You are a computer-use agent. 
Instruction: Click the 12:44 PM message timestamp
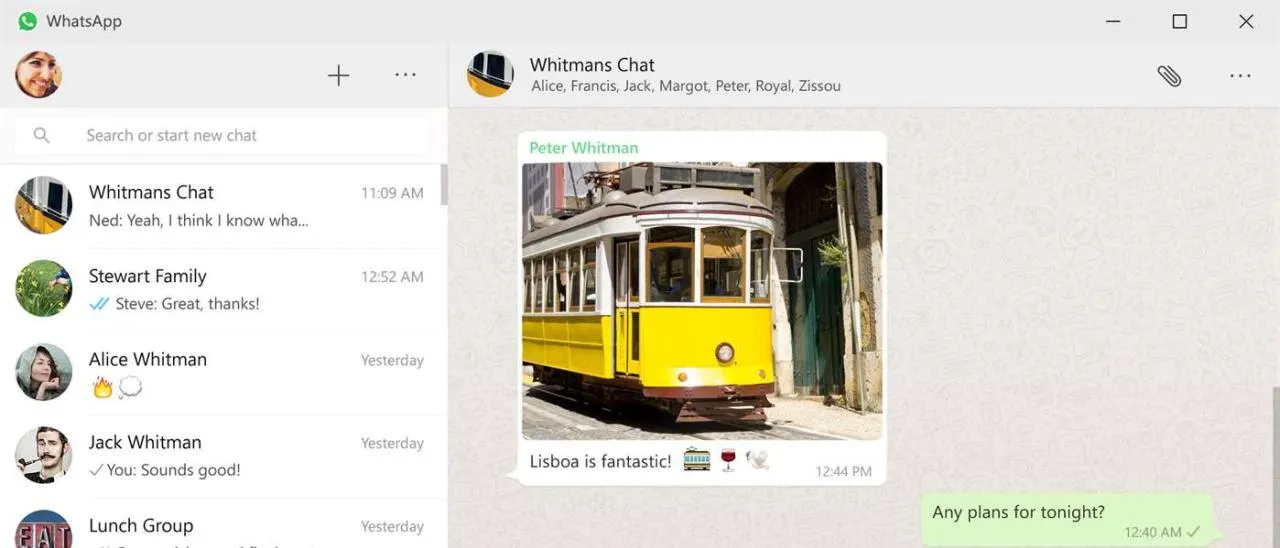click(843, 472)
